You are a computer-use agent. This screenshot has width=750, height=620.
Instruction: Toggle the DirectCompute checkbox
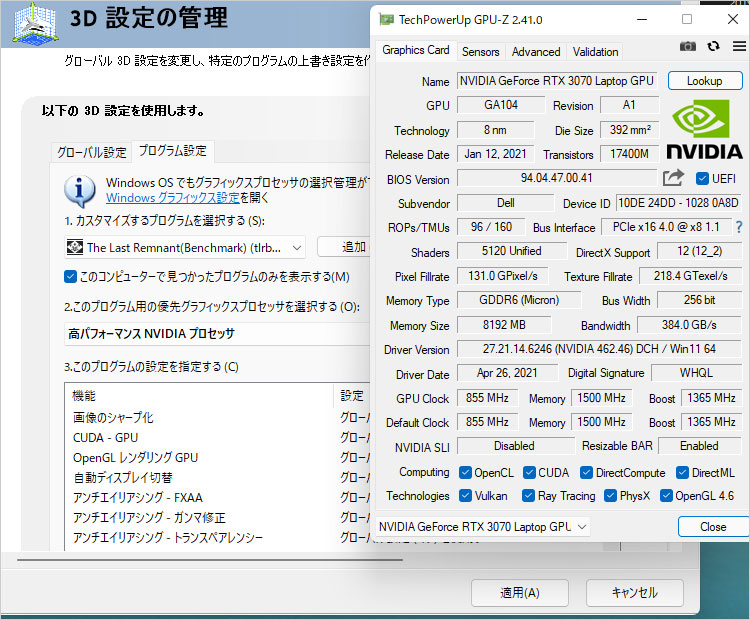pyautogui.click(x=586, y=473)
